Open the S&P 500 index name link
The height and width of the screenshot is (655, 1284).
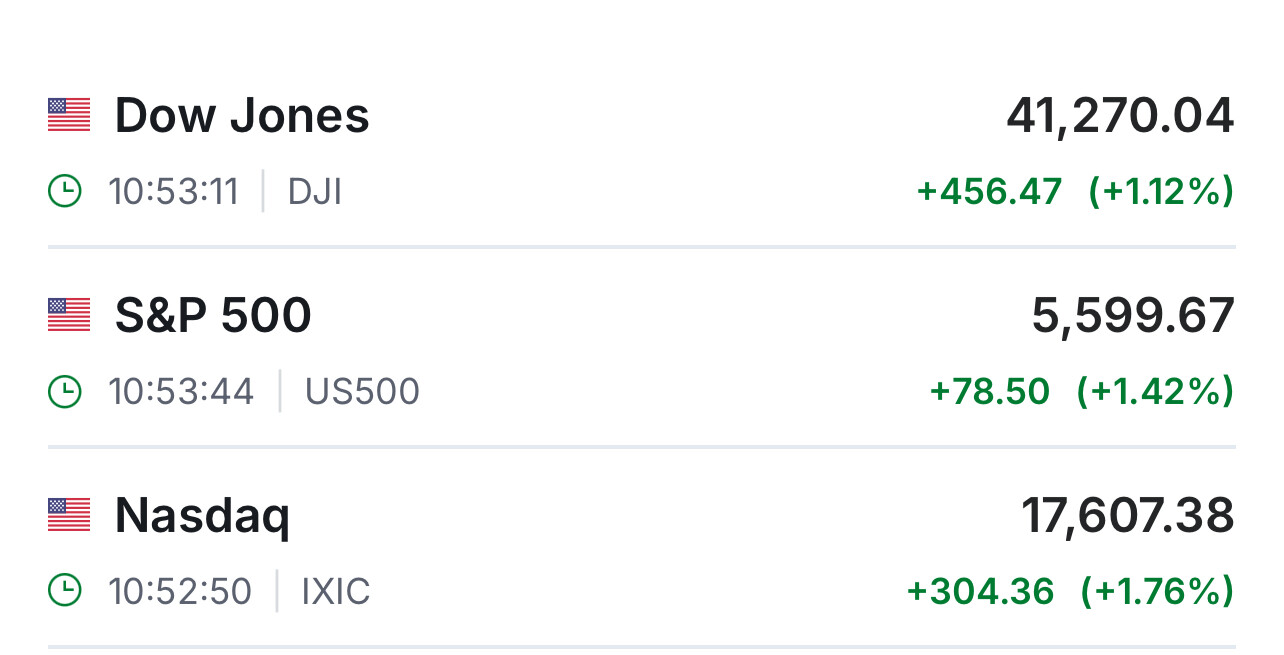[x=213, y=315]
